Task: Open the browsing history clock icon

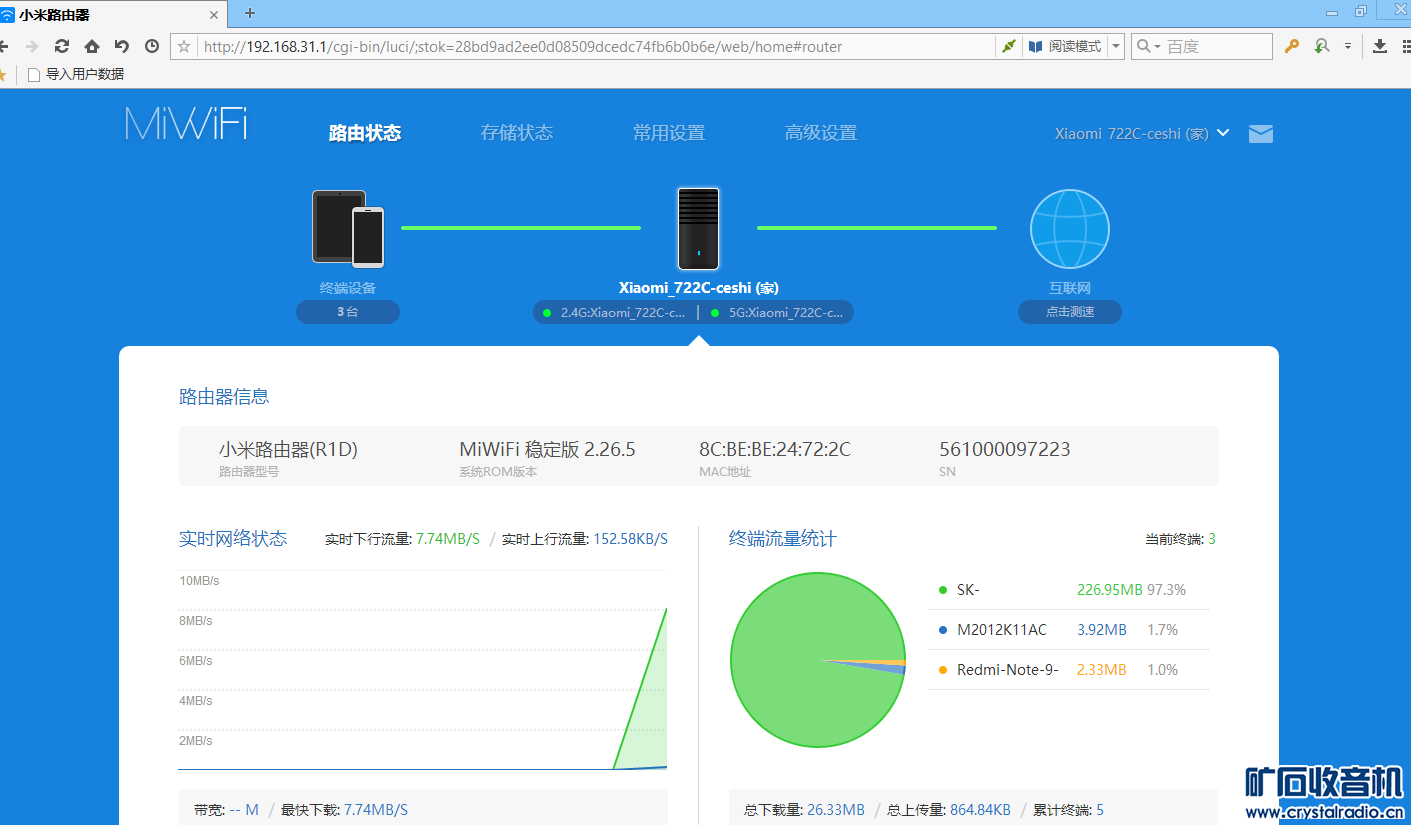Action: click(x=152, y=46)
